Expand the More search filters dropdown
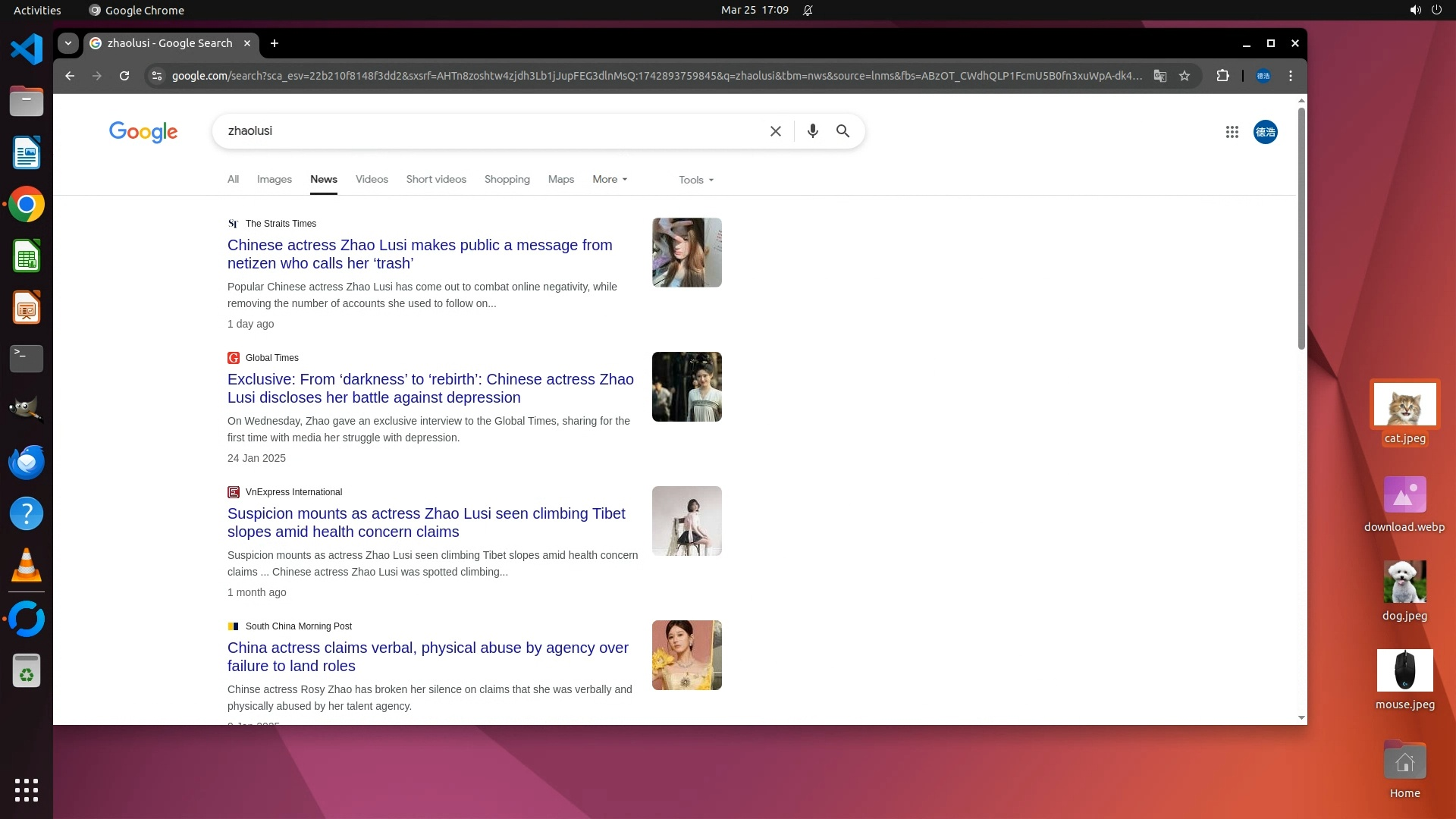This screenshot has height=819, width=1456. 610,180
